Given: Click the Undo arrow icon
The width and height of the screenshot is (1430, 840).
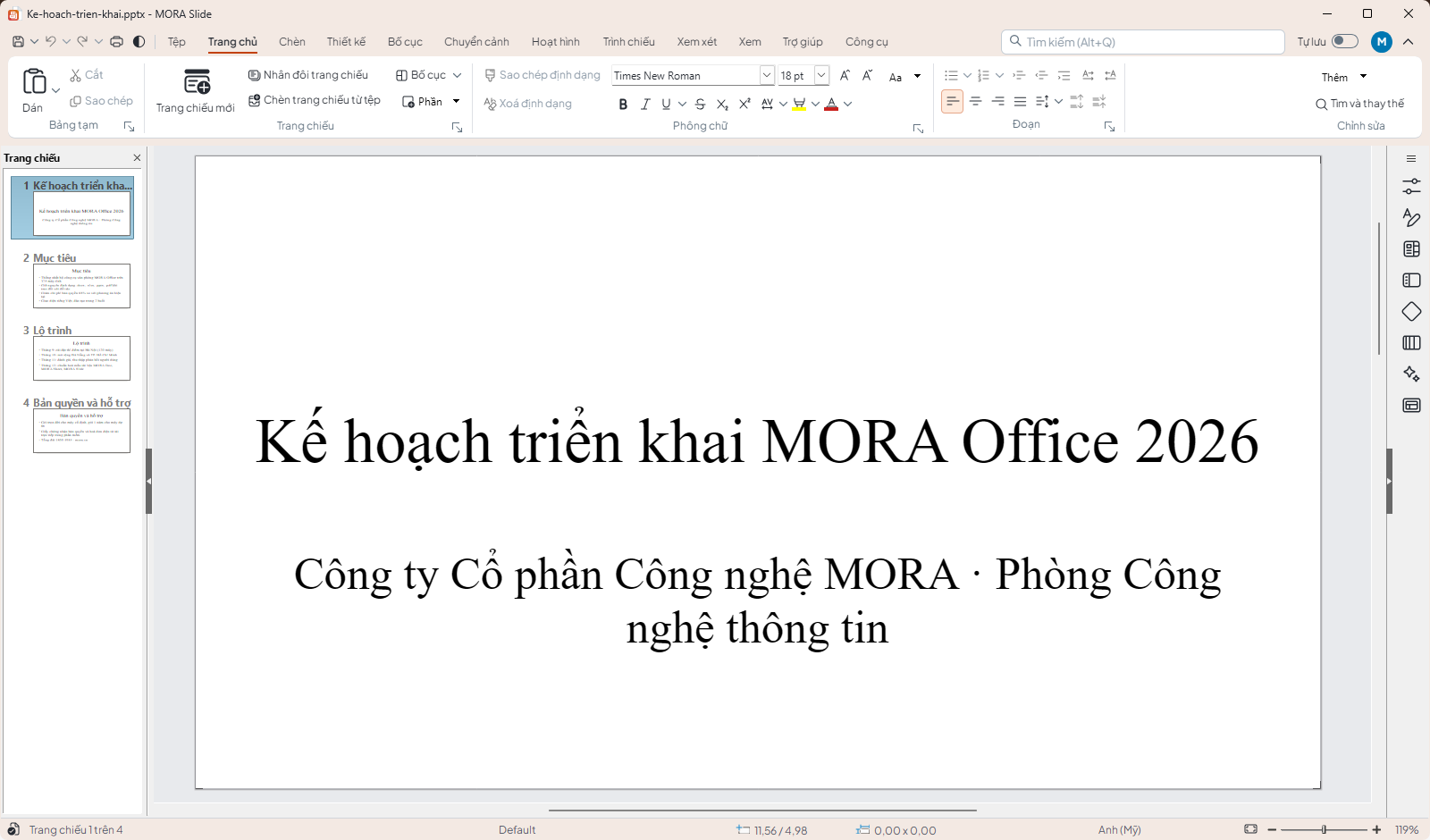Looking at the screenshot, I should [51, 42].
